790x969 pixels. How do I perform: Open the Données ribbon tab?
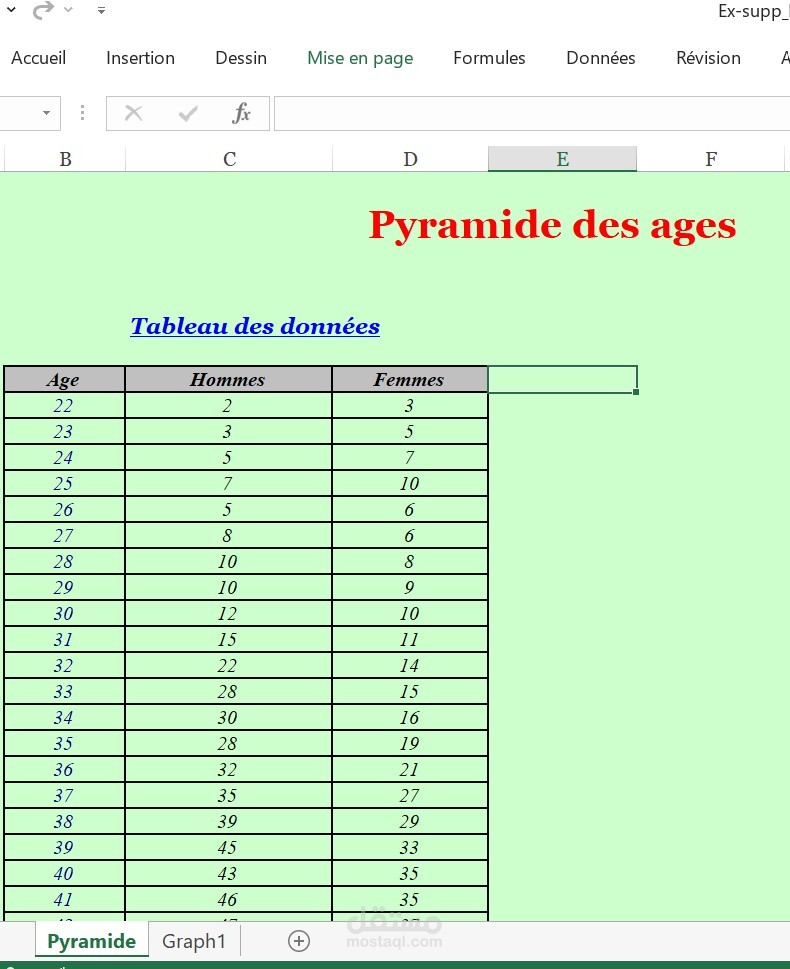coord(601,58)
